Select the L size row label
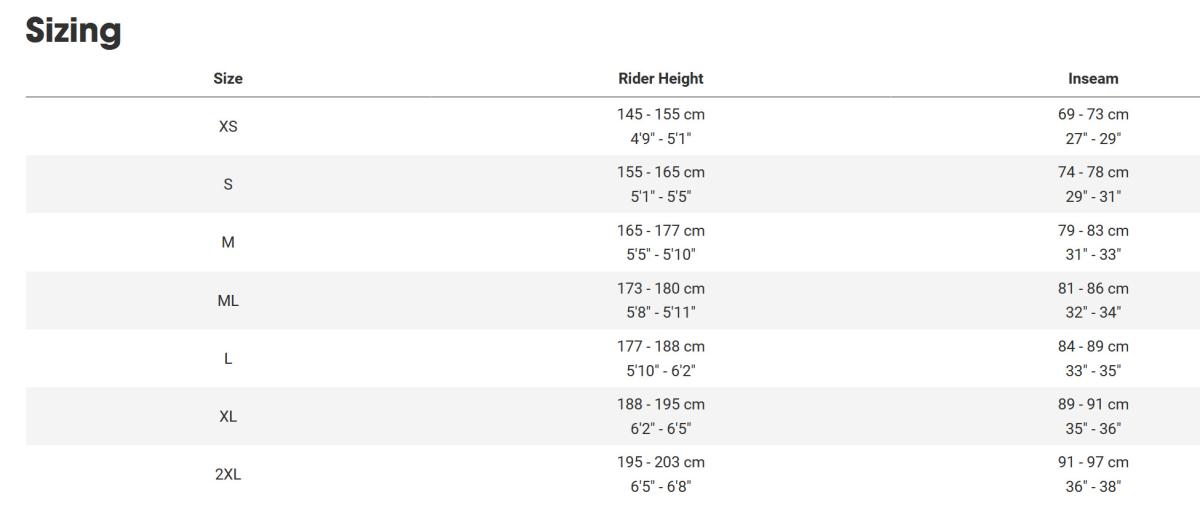The image size is (1200, 527). 228,359
